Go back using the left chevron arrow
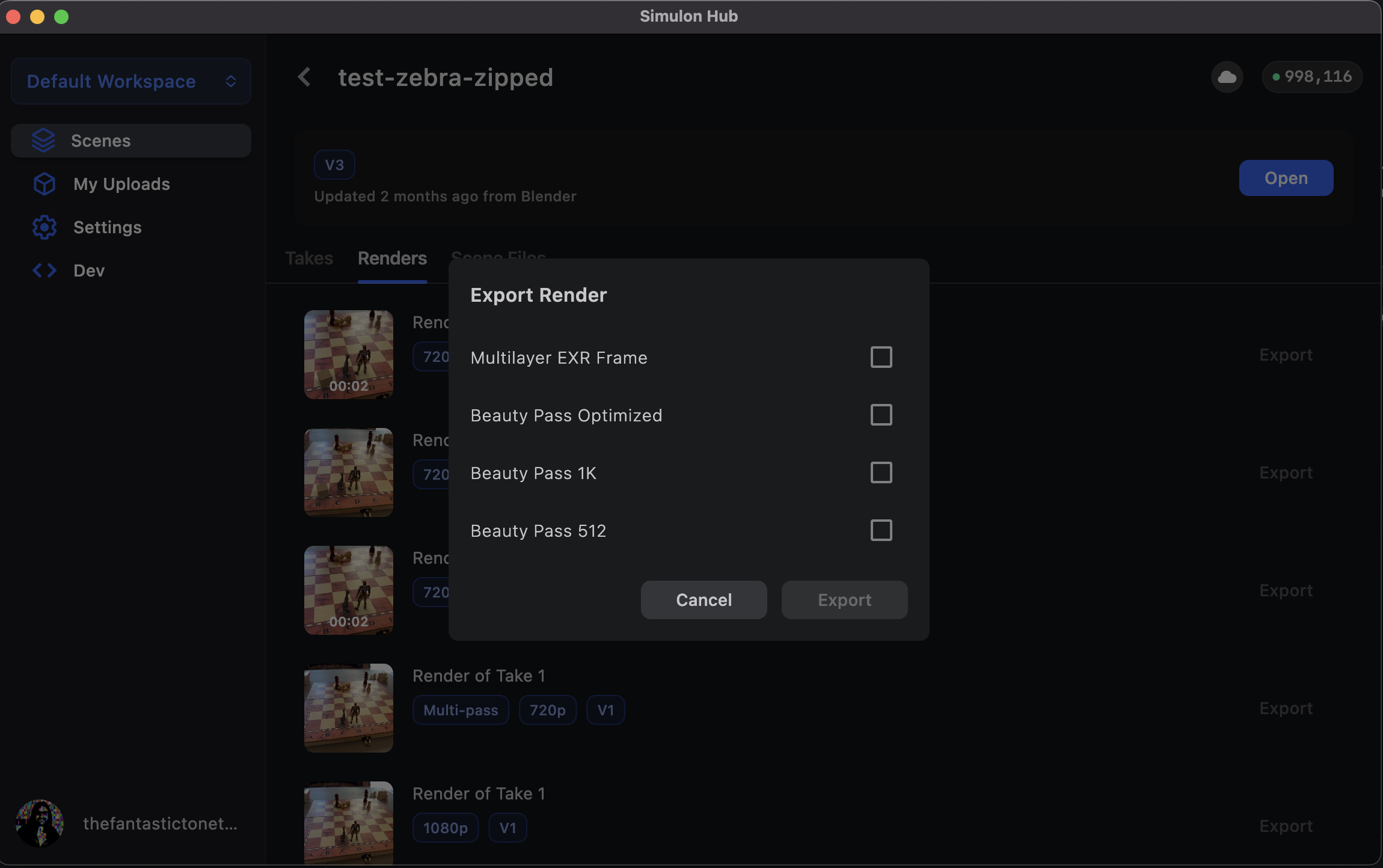1383x868 pixels. [x=304, y=77]
